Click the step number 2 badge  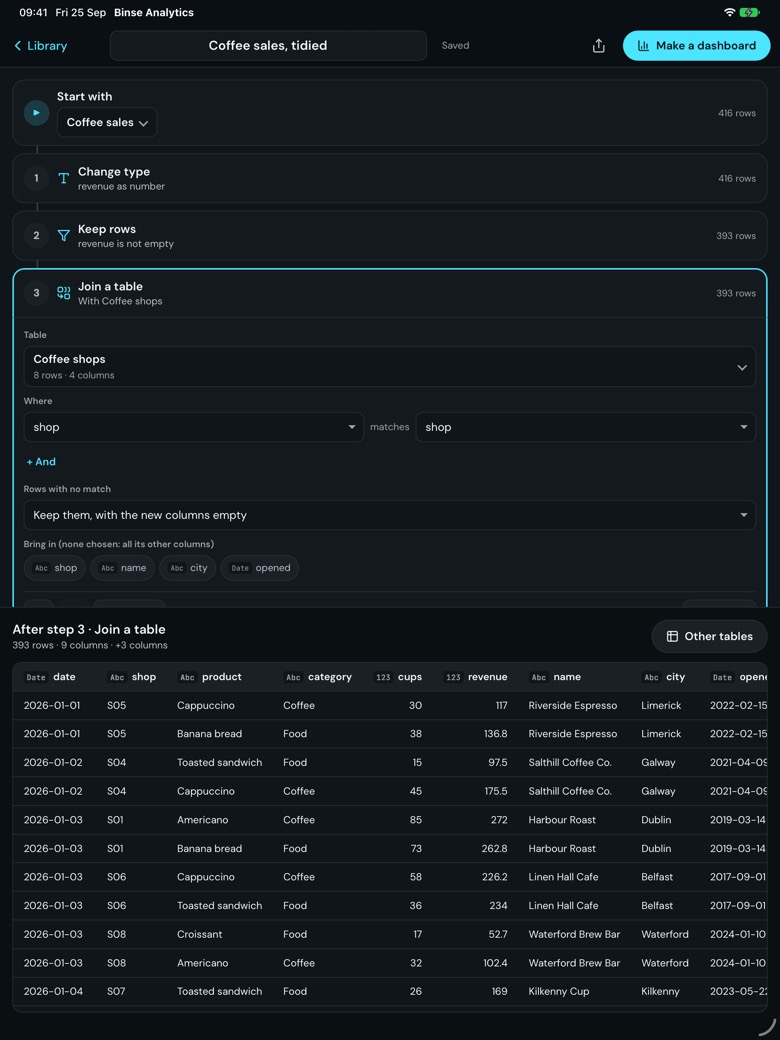pos(36,235)
